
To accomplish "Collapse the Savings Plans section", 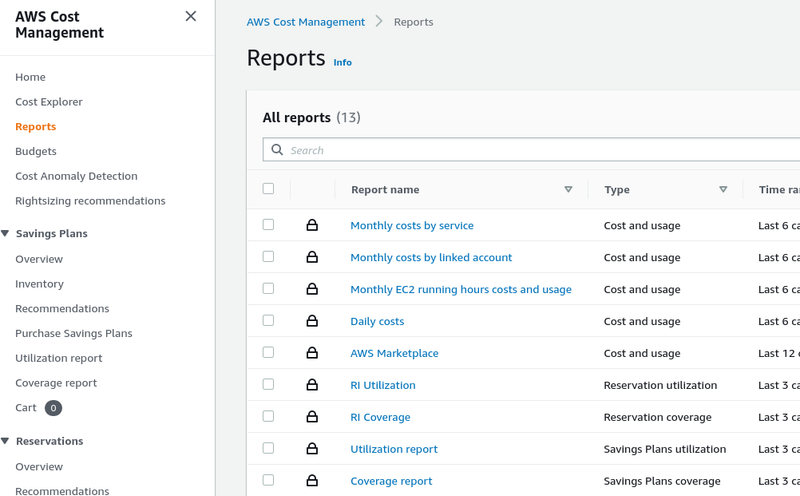I will (6, 234).
